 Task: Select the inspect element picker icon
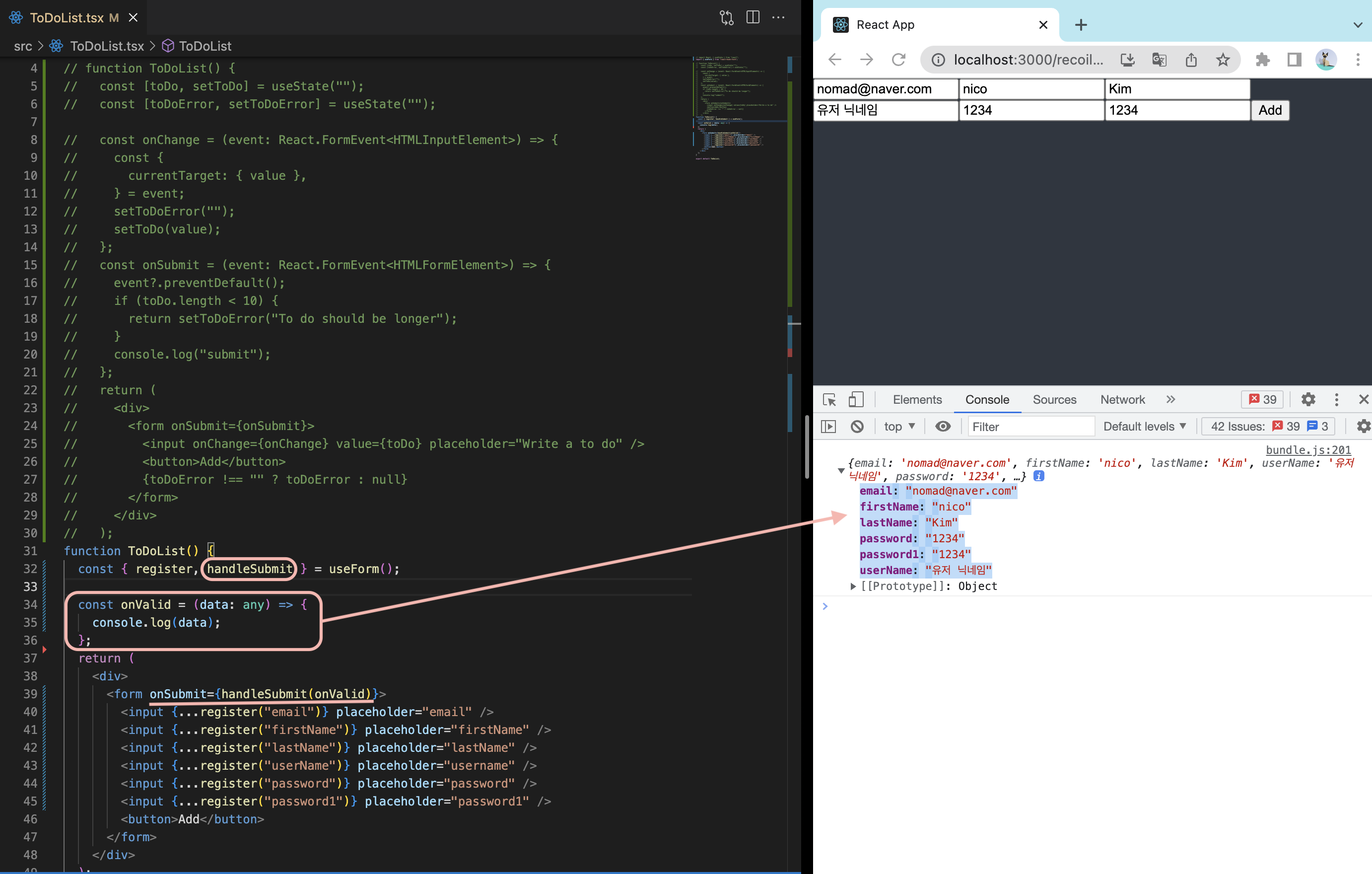(829, 400)
